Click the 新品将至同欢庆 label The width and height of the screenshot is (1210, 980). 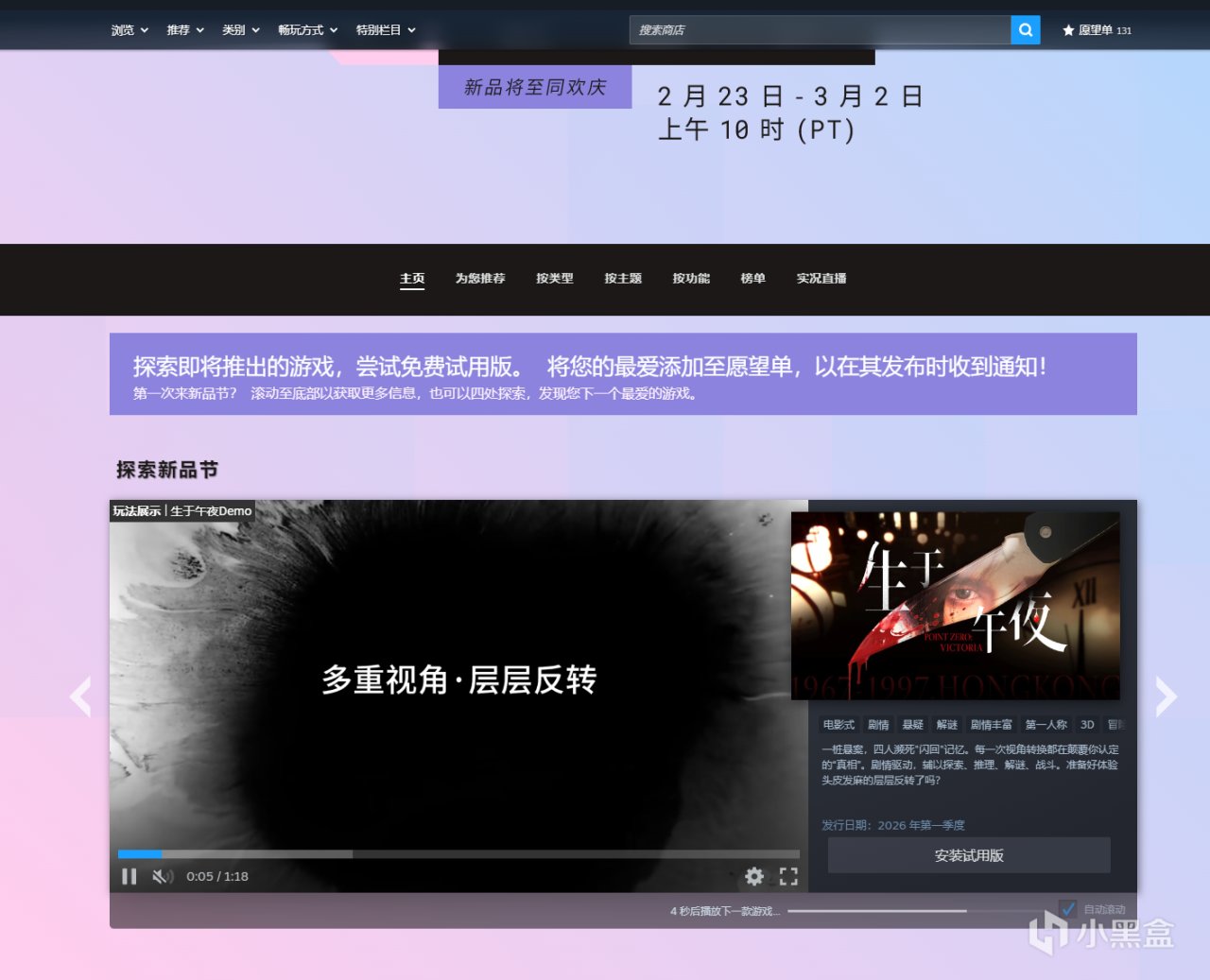(535, 88)
